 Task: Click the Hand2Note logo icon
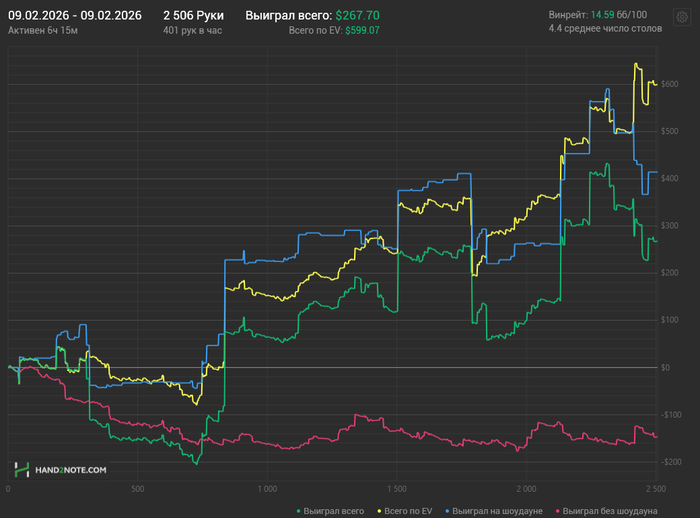coord(21,470)
